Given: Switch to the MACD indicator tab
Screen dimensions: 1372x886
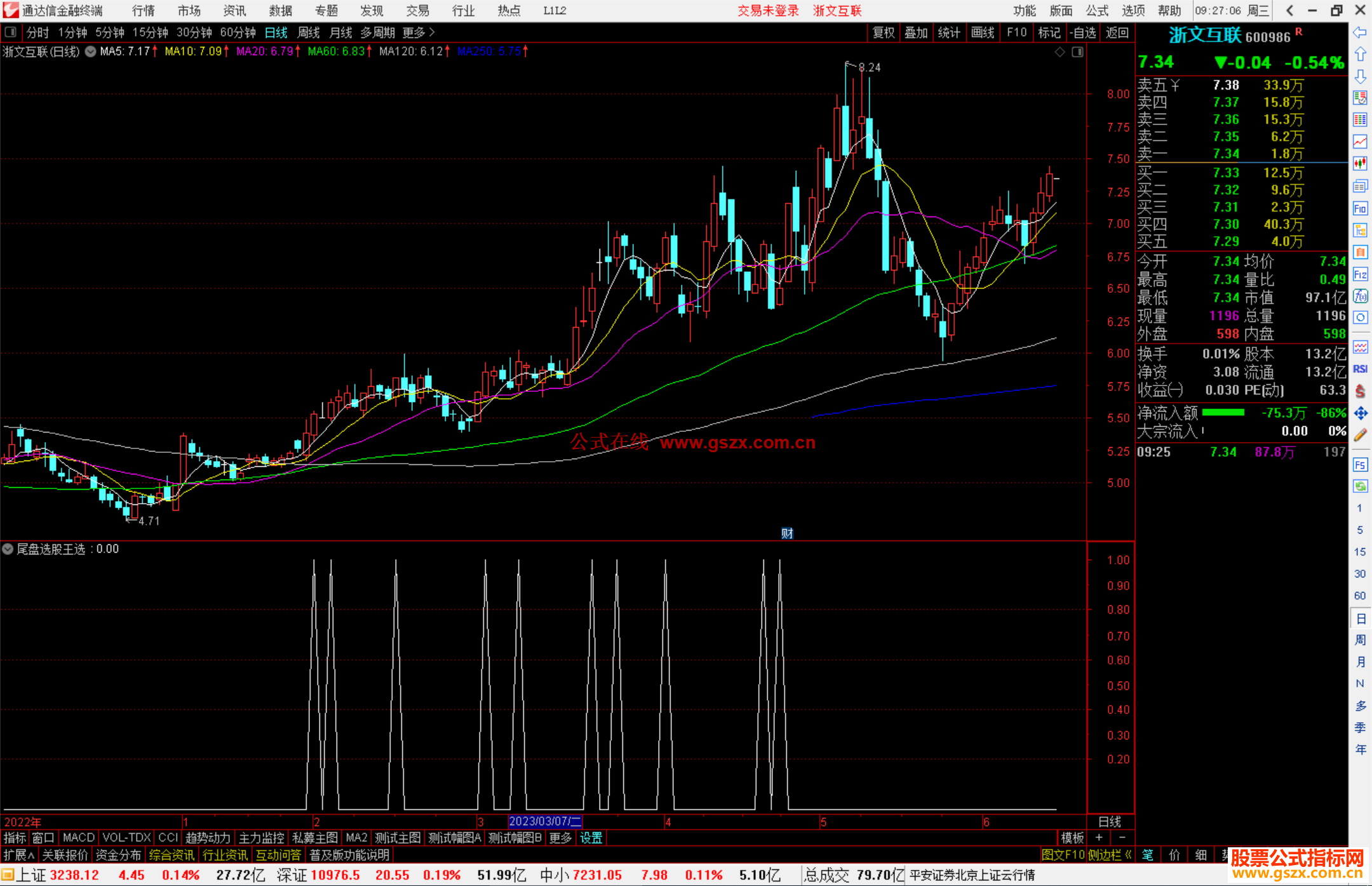Looking at the screenshot, I should 78,838.
